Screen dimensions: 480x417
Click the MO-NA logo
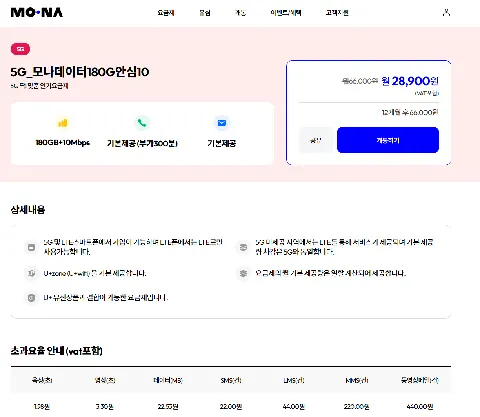coord(37,13)
